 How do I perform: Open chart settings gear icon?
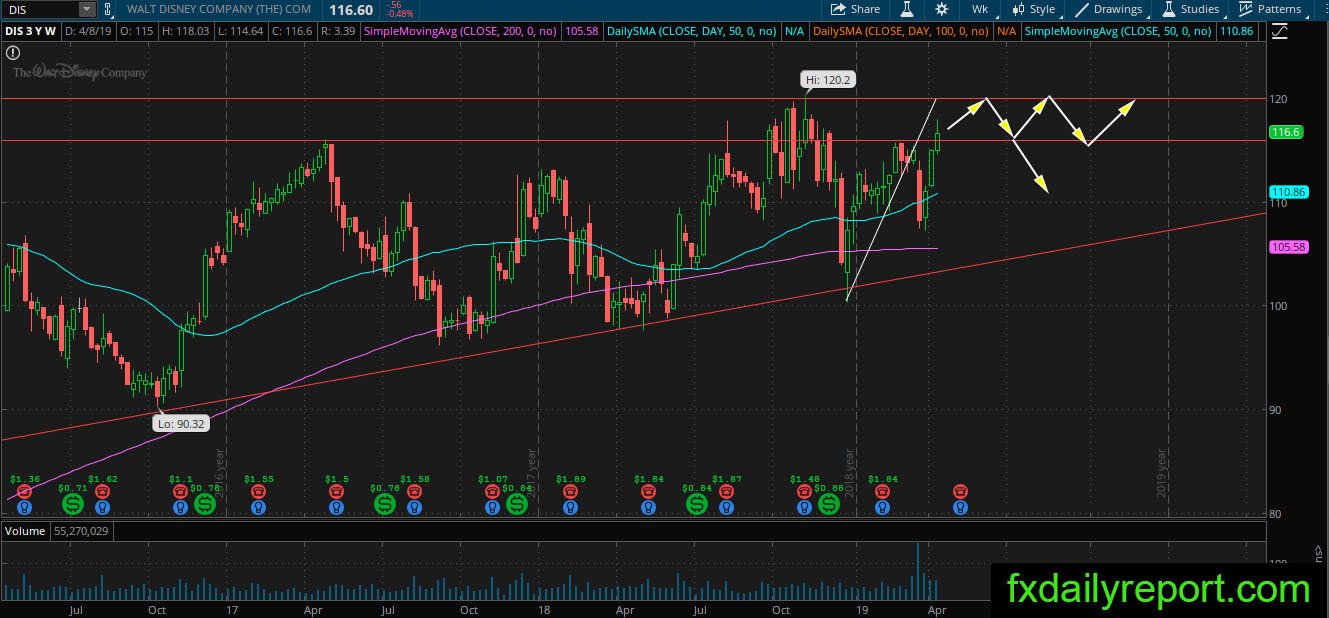[x=942, y=9]
